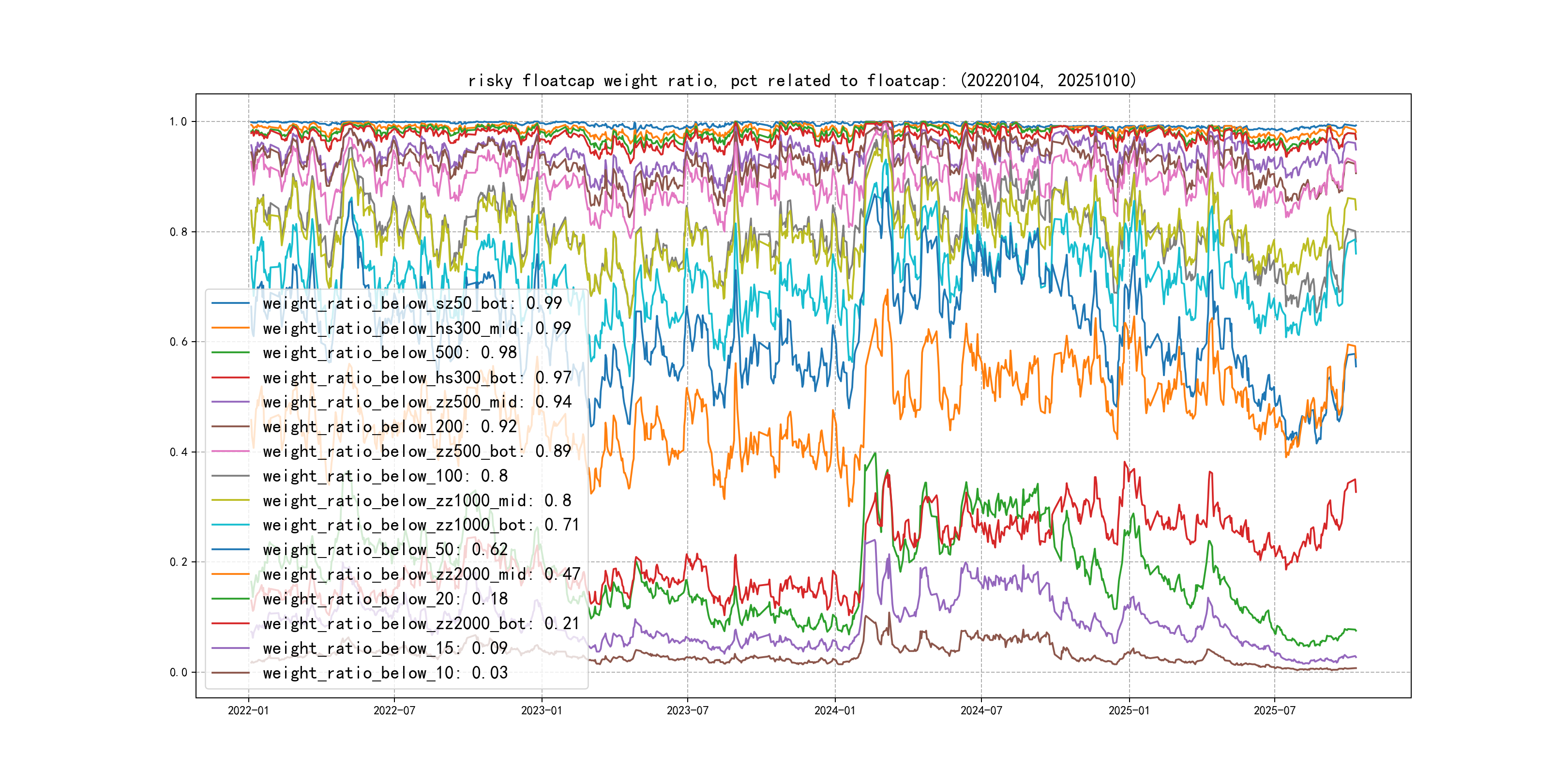Select legend label weight_ratio_below_50

(385, 550)
